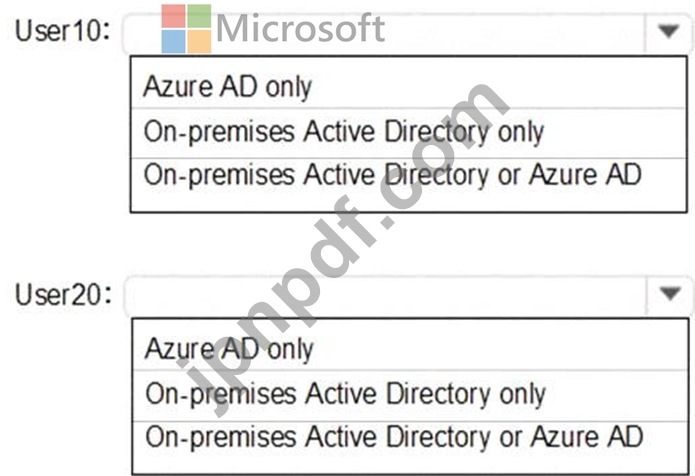Click the red square of Microsoft logo

(x=173, y=16)
